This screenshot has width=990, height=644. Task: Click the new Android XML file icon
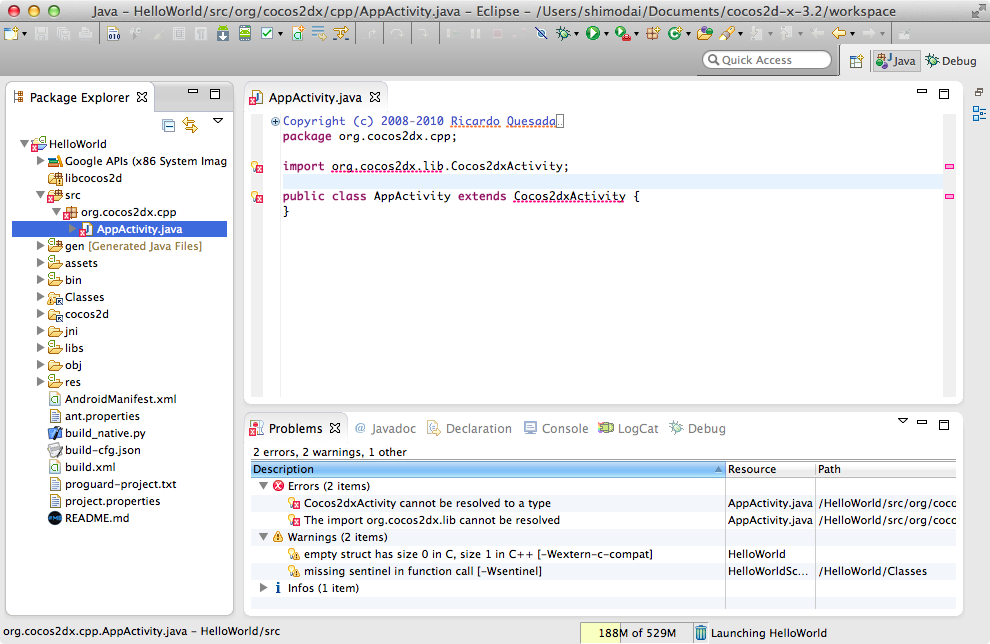298,33
